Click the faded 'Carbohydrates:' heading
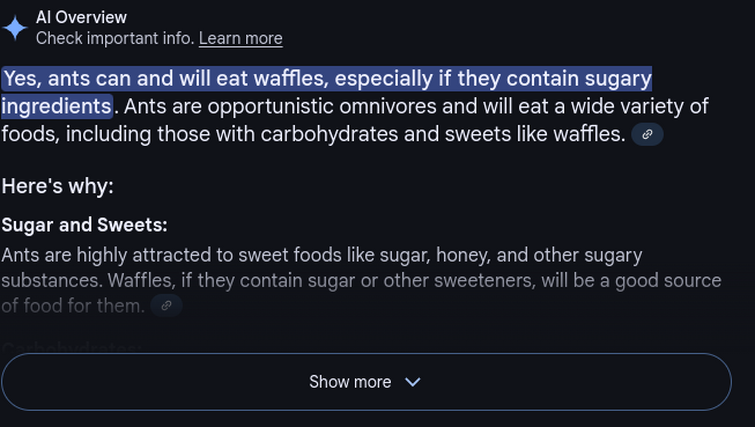This screenshot has height=427, width=755. 72,347
